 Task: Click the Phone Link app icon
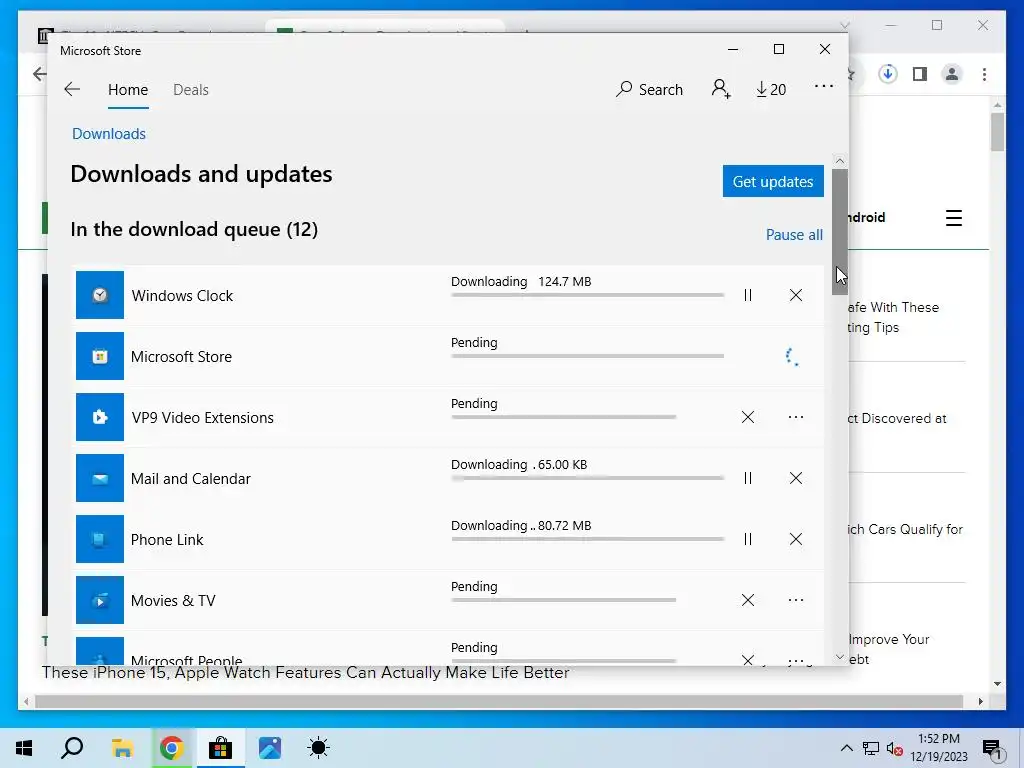coord(100,539)
